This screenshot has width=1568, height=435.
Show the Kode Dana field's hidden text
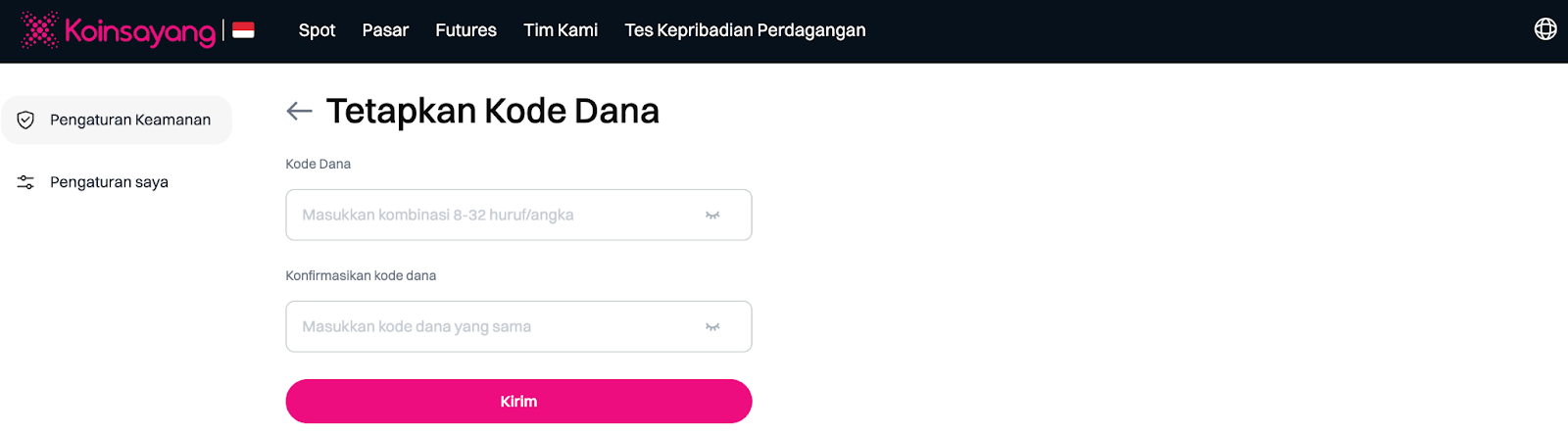712,216
